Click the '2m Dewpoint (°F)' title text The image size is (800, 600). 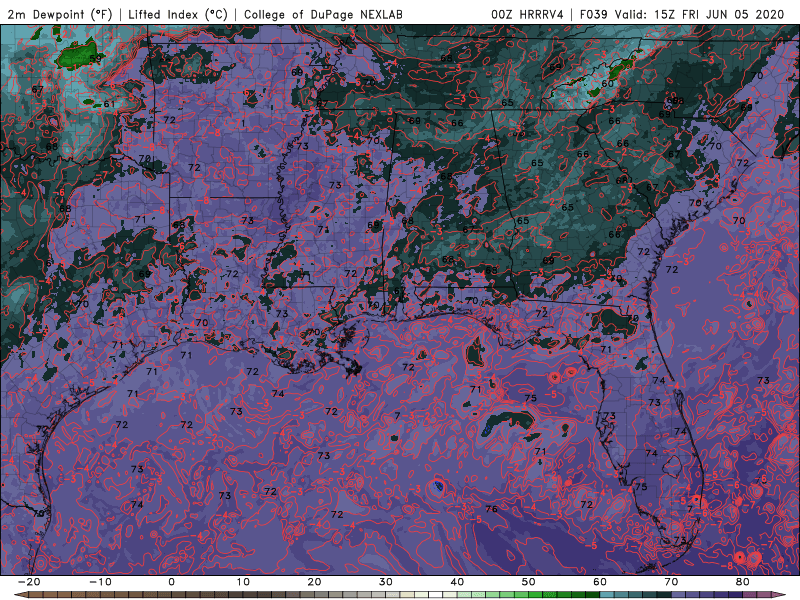60,14
